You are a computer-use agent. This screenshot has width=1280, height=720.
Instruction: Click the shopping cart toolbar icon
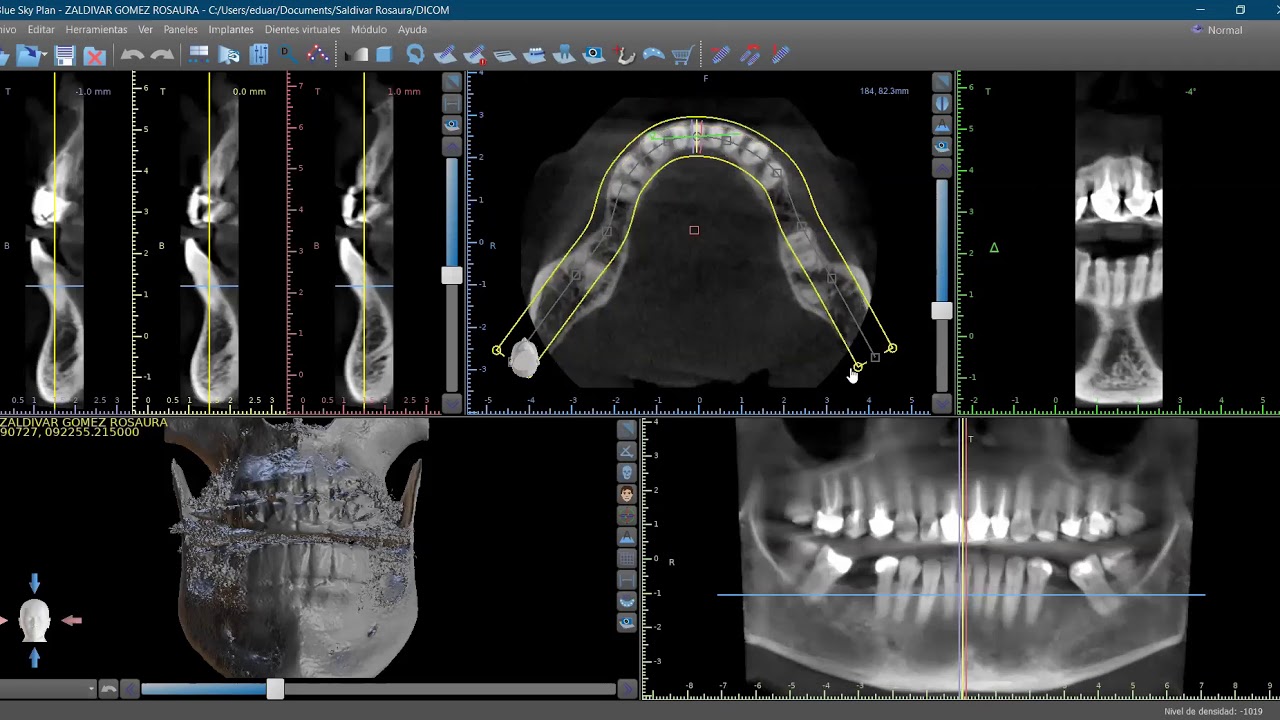(x=683, y=55)
